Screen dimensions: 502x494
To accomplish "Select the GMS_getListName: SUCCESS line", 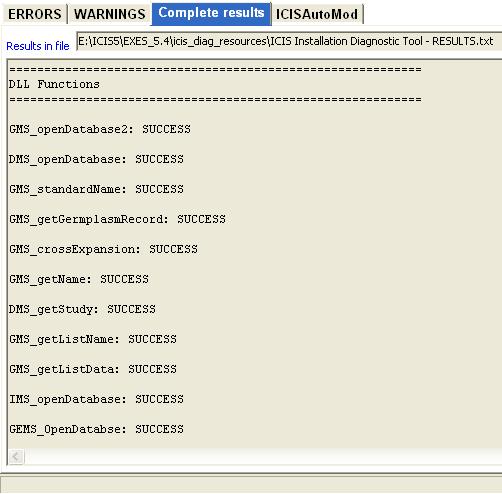I will pos(93,339).
